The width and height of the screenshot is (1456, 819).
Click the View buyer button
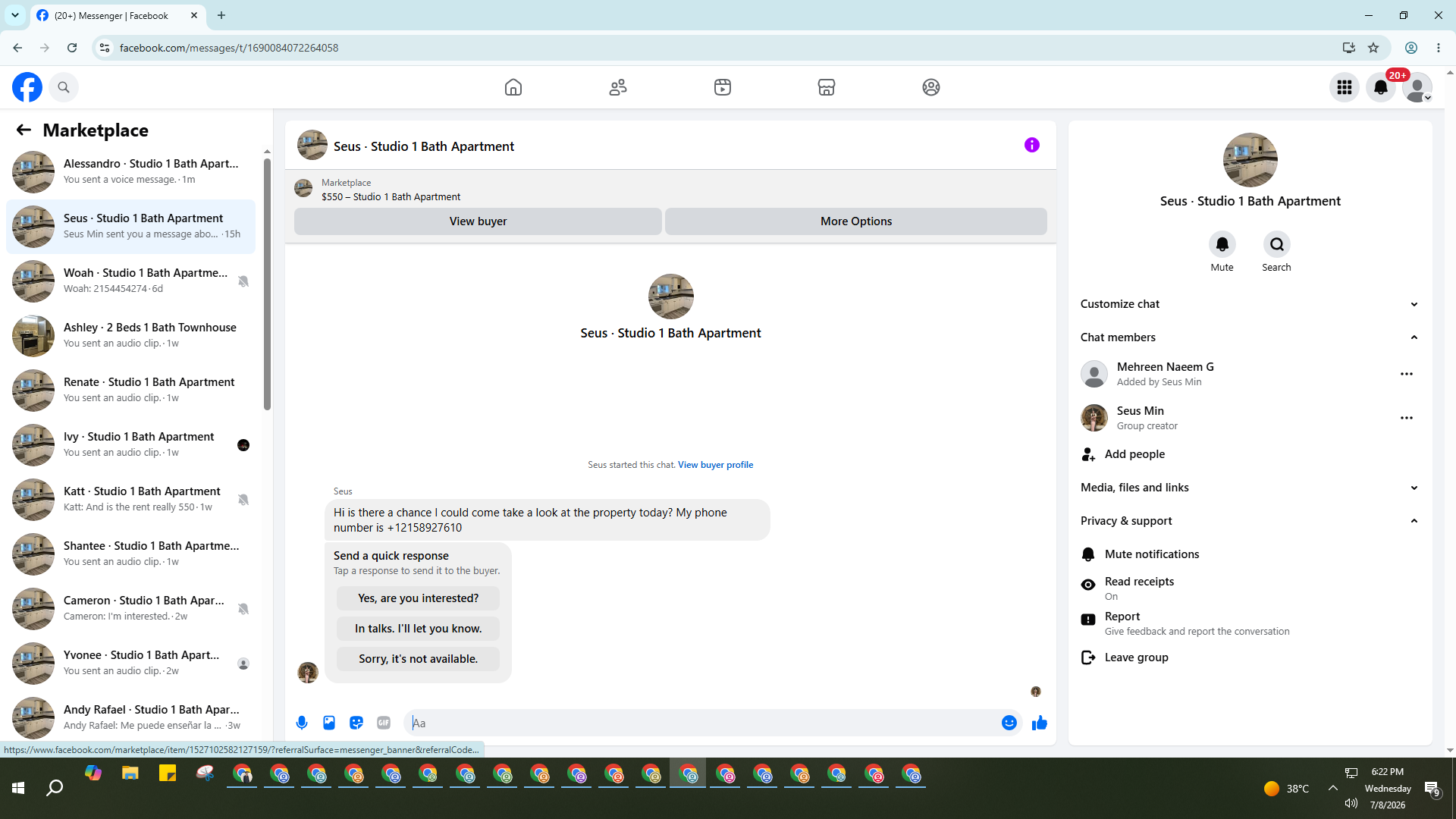[478, 221]
